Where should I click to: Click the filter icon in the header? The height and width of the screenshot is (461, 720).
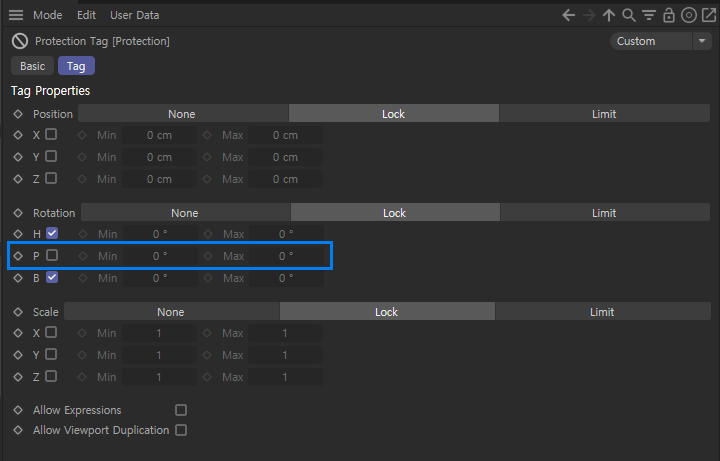click(649, 15)
